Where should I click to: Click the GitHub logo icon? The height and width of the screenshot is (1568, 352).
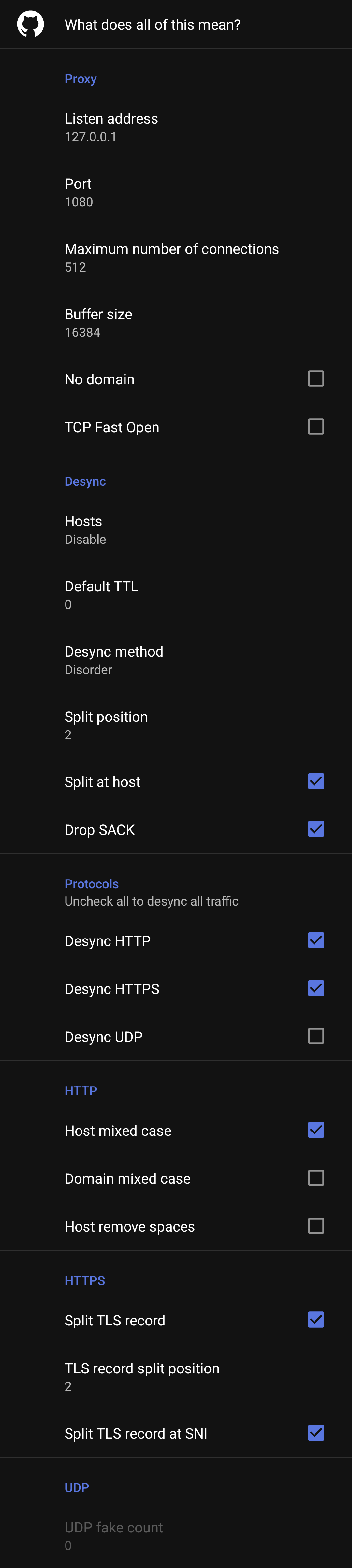[30, 24]
